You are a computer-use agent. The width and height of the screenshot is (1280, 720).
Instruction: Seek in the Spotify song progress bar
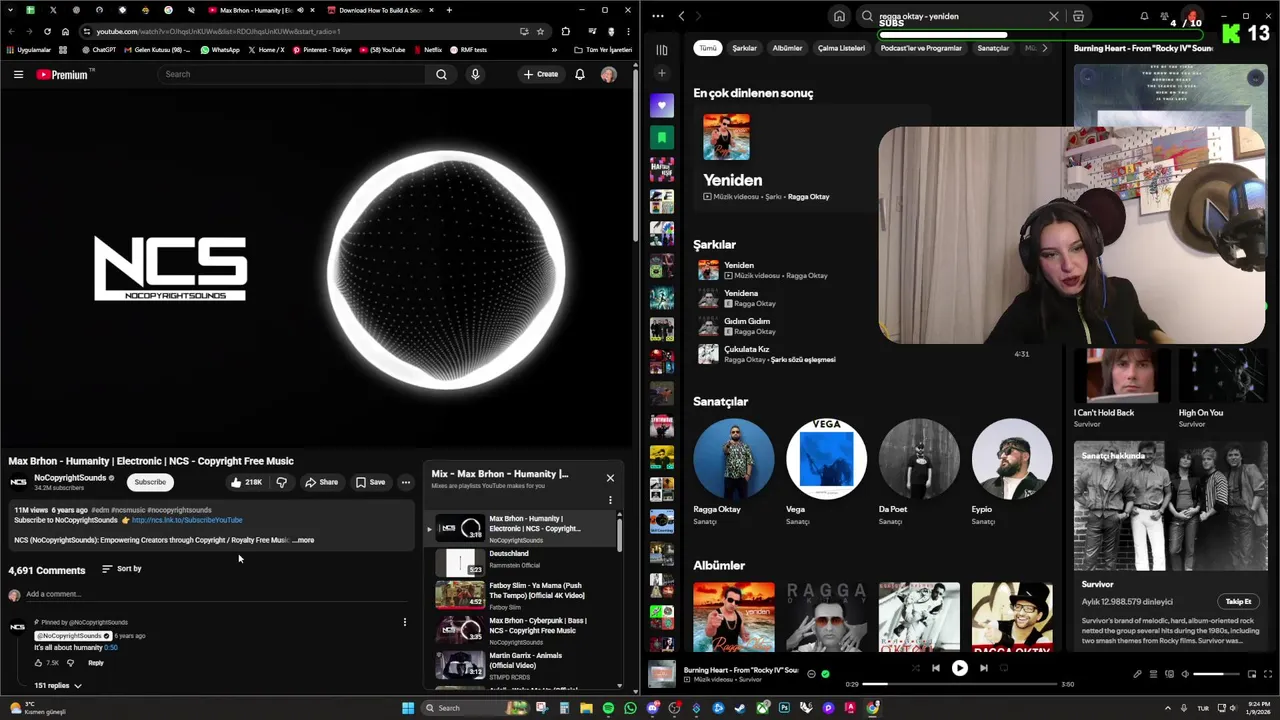pyautogui.click(x=959, y=684)
